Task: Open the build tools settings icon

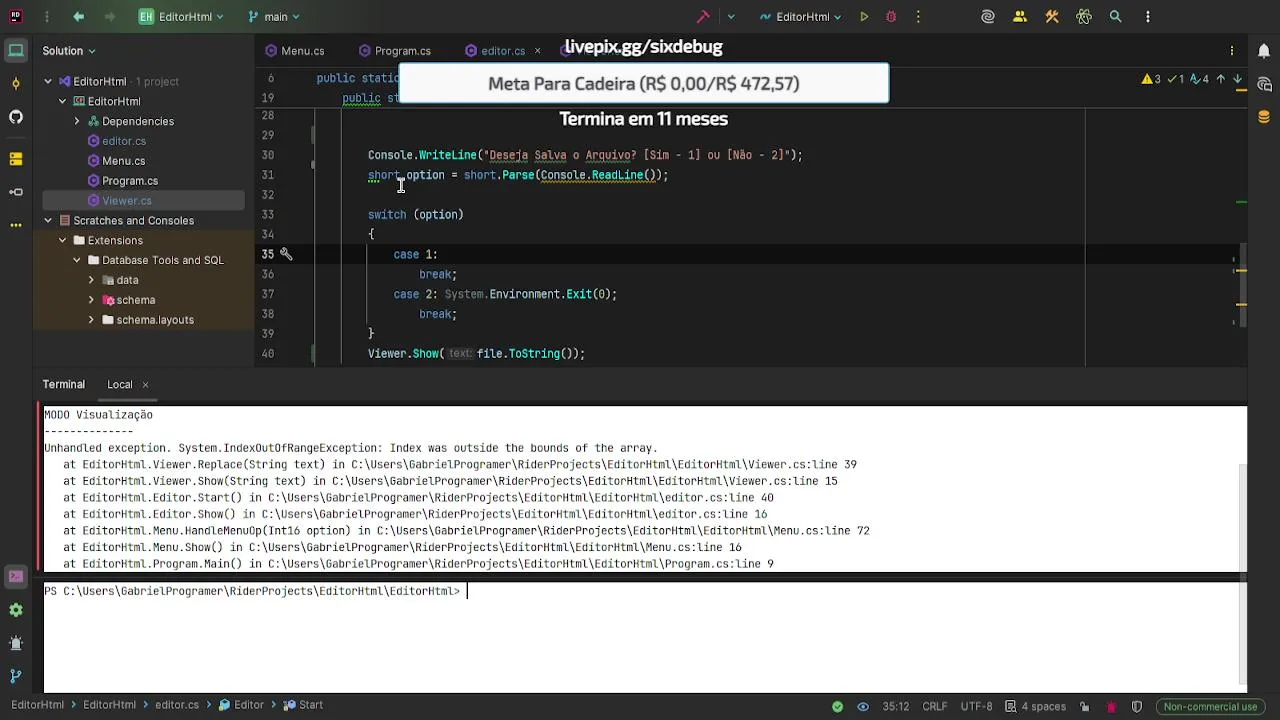Action: click(x=1052, y=17)
